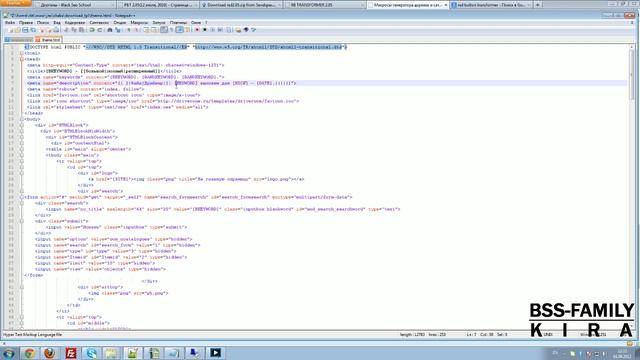Collapse the <head> fold marker
This screenshot has width=640, height=360.
point(22,59)
